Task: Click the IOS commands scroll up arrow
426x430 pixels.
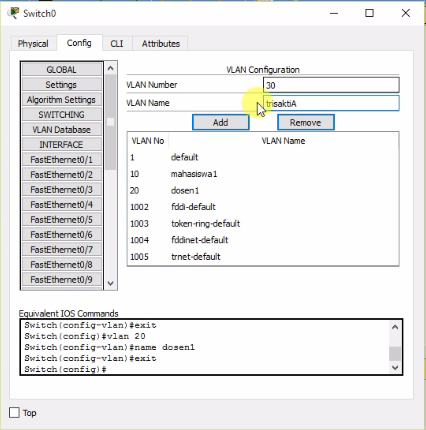Action: click(x=395, y=327)
